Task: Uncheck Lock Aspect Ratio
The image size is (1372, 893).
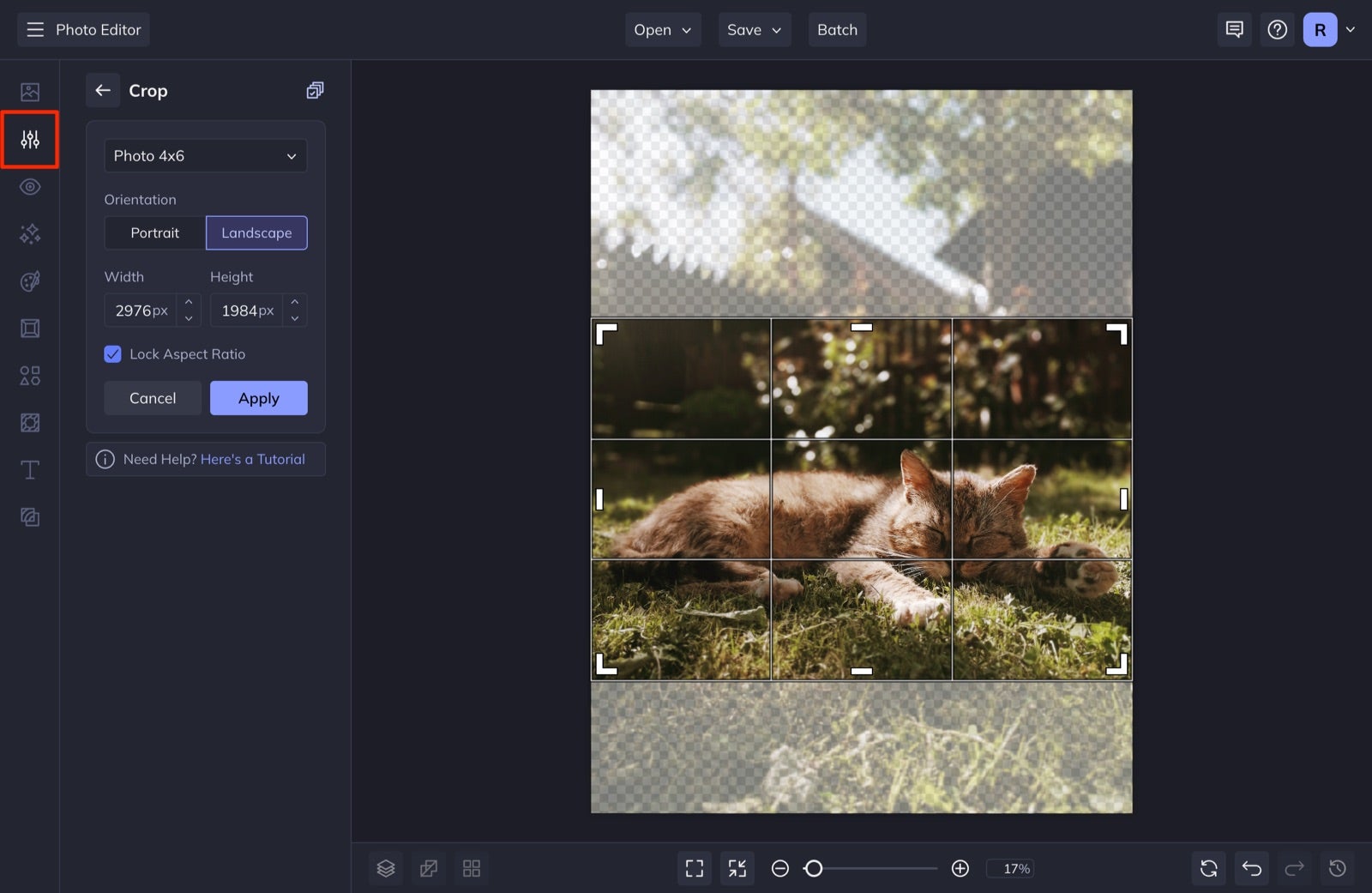Action: tap(112, 353)
